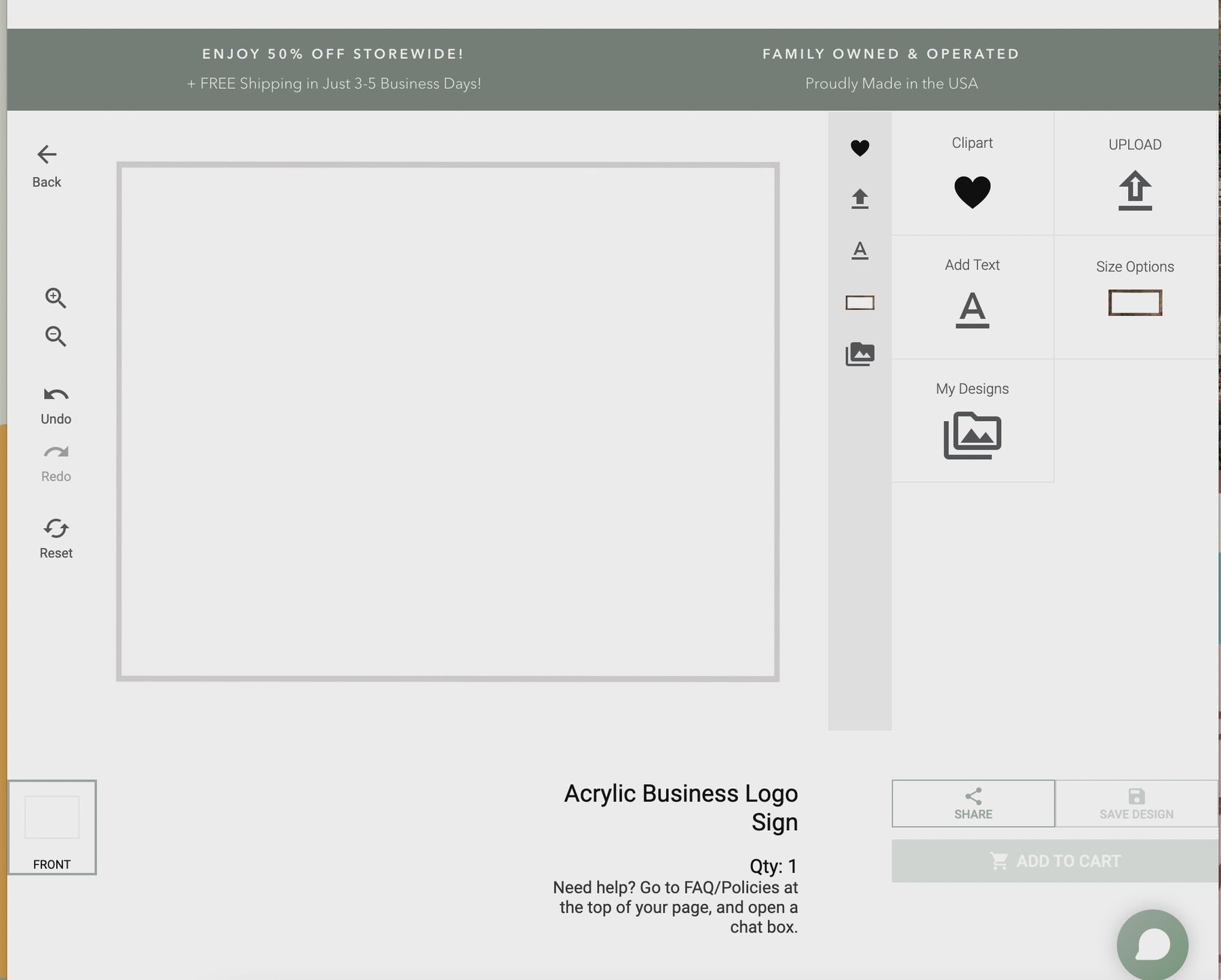Image resolution: width=1221 pixels, height=980 pixels.
Task: Select the small upload arrow sidebar icon
Action: tap(860, 199)
